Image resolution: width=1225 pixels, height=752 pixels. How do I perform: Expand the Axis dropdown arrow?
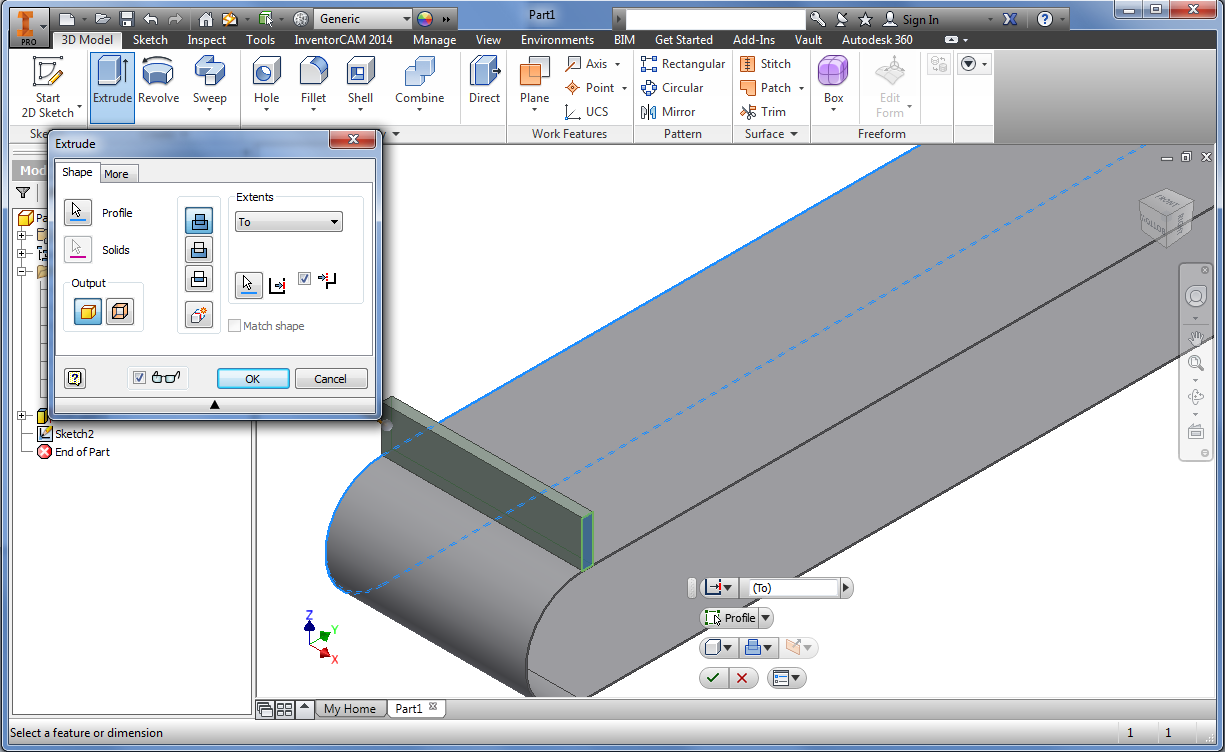[618, 64]
